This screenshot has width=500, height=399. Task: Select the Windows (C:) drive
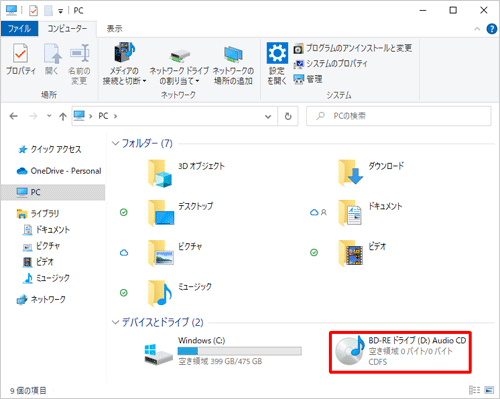[x=223, y=351]
